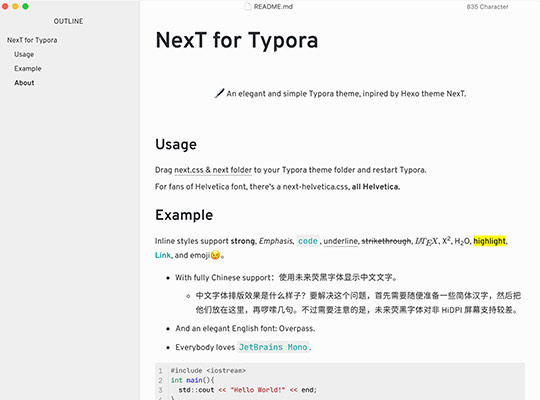Screen dimensions: 540x400
Task: Click the OUTLINE panel header
Action: click(68, 21)
